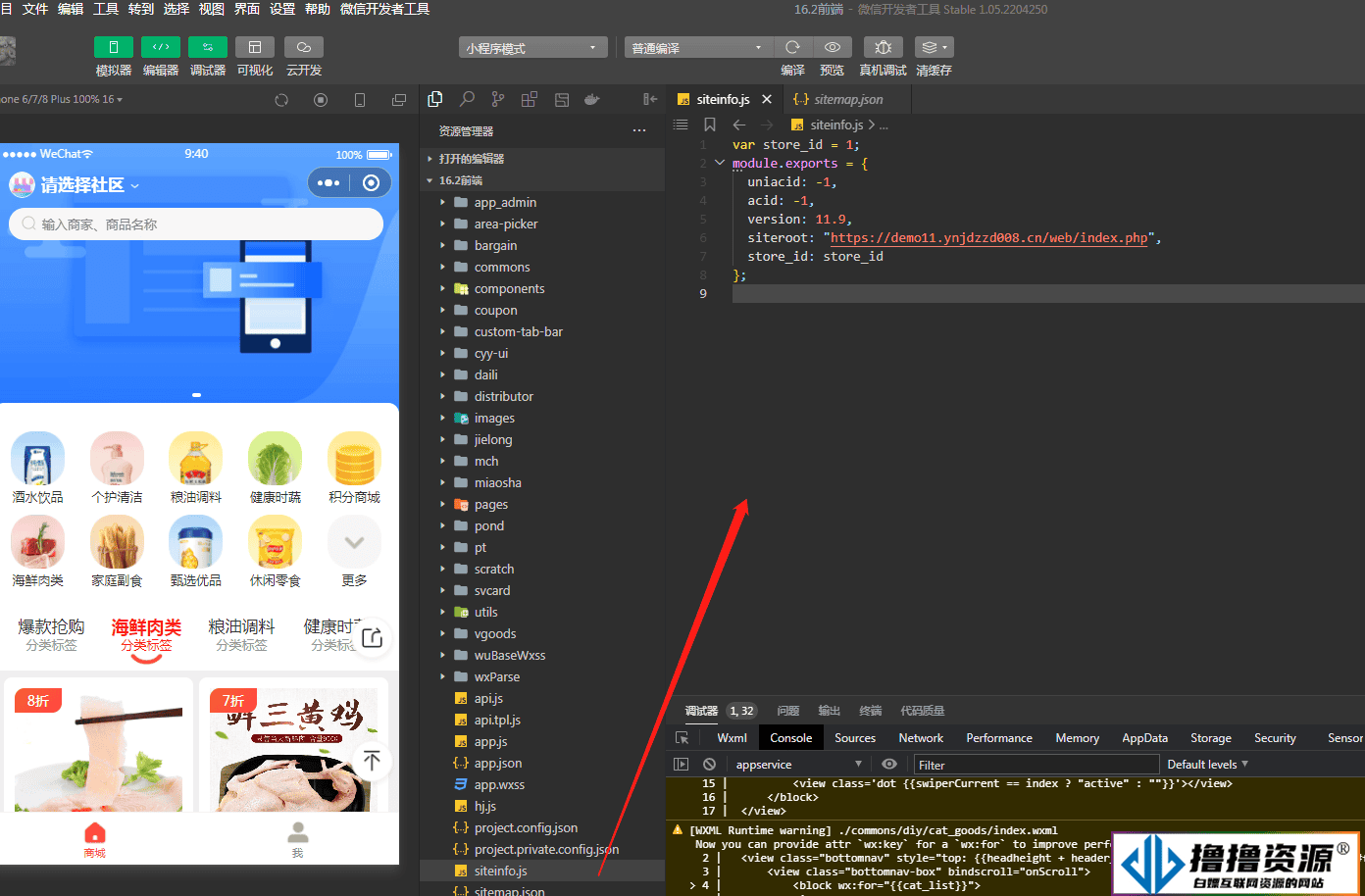Screen dimensions: 1365x896
Task: Collapse the 16.2前端 project root
Action: point(542,180)
